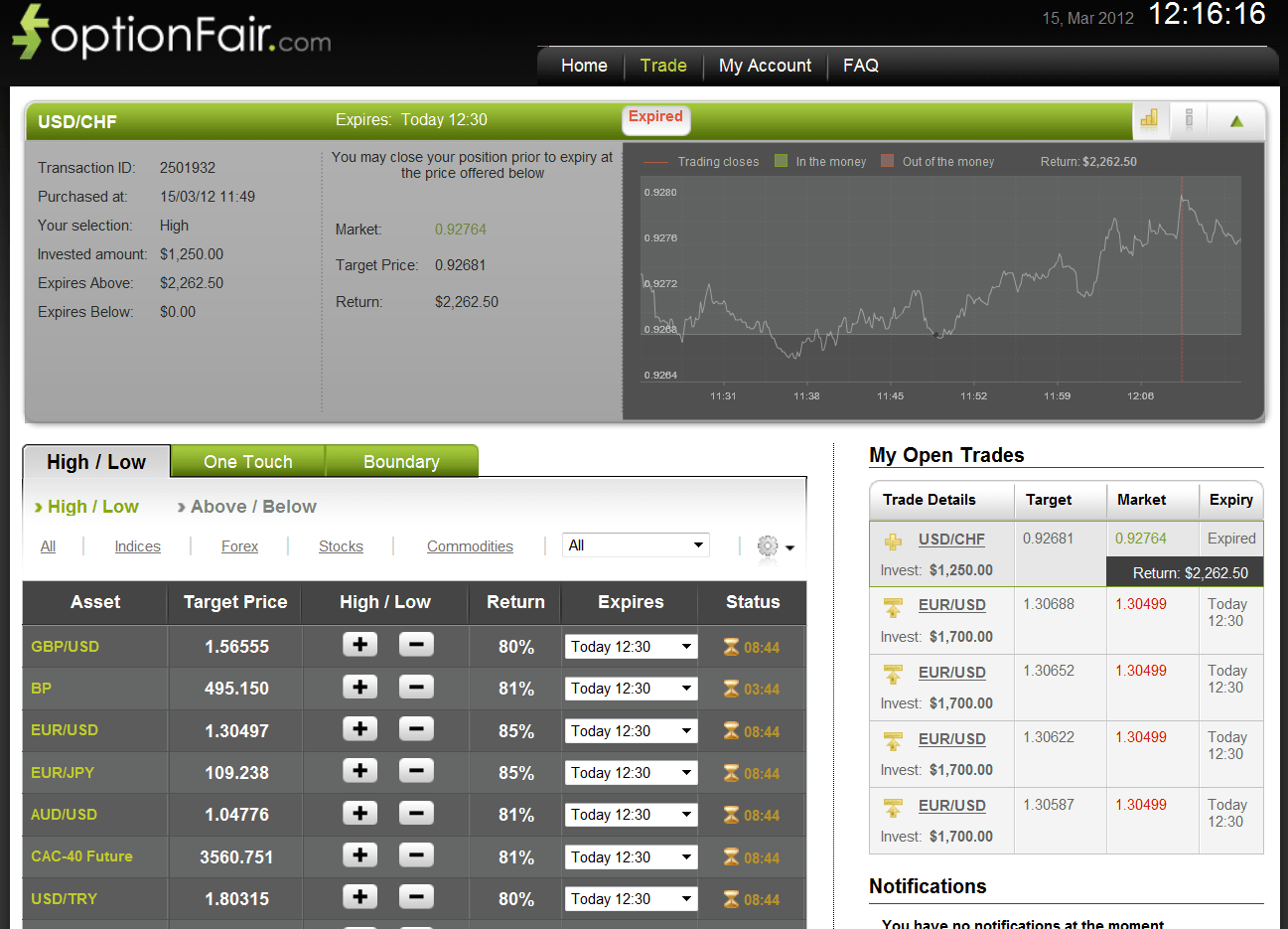Open the expiry dropdown for EUR/JPY
This screenshot has width=1288, height=929.
630,772
